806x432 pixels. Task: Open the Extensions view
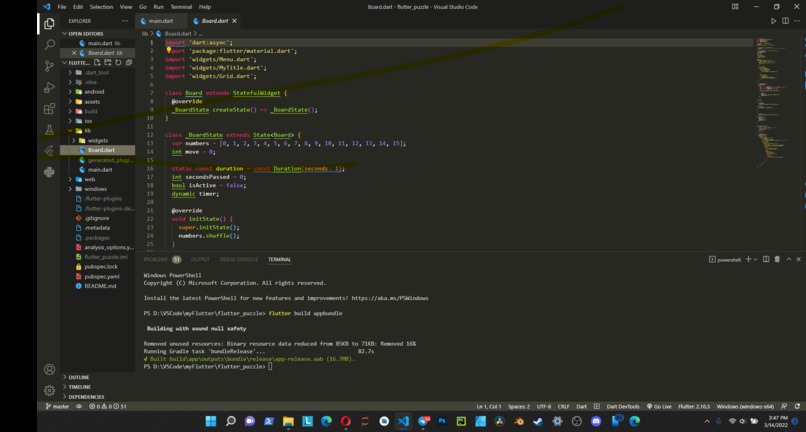pos(49,109)
